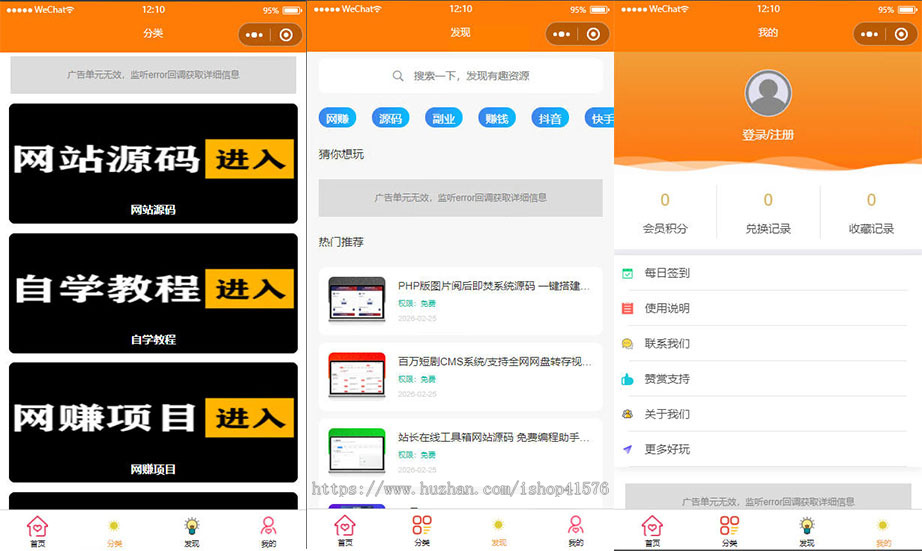
Task: Open 每日签到 row
Action: pos(768,273)
